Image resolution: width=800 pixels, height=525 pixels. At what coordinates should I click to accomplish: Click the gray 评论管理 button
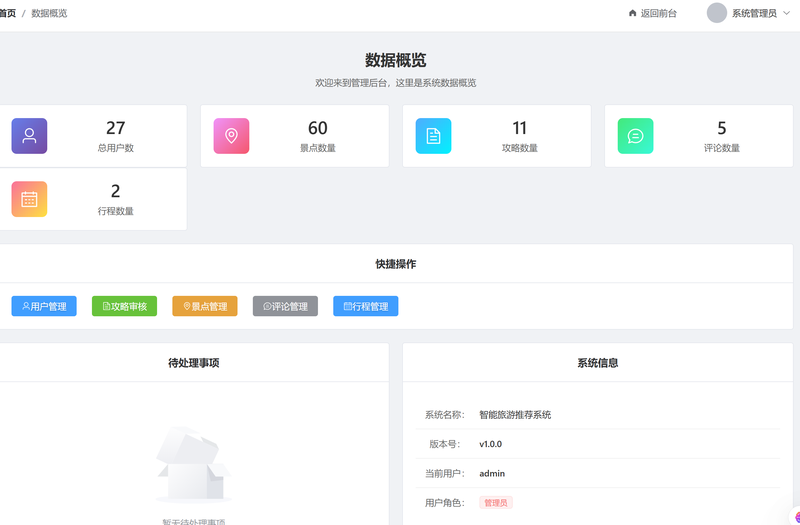(285, 306)
